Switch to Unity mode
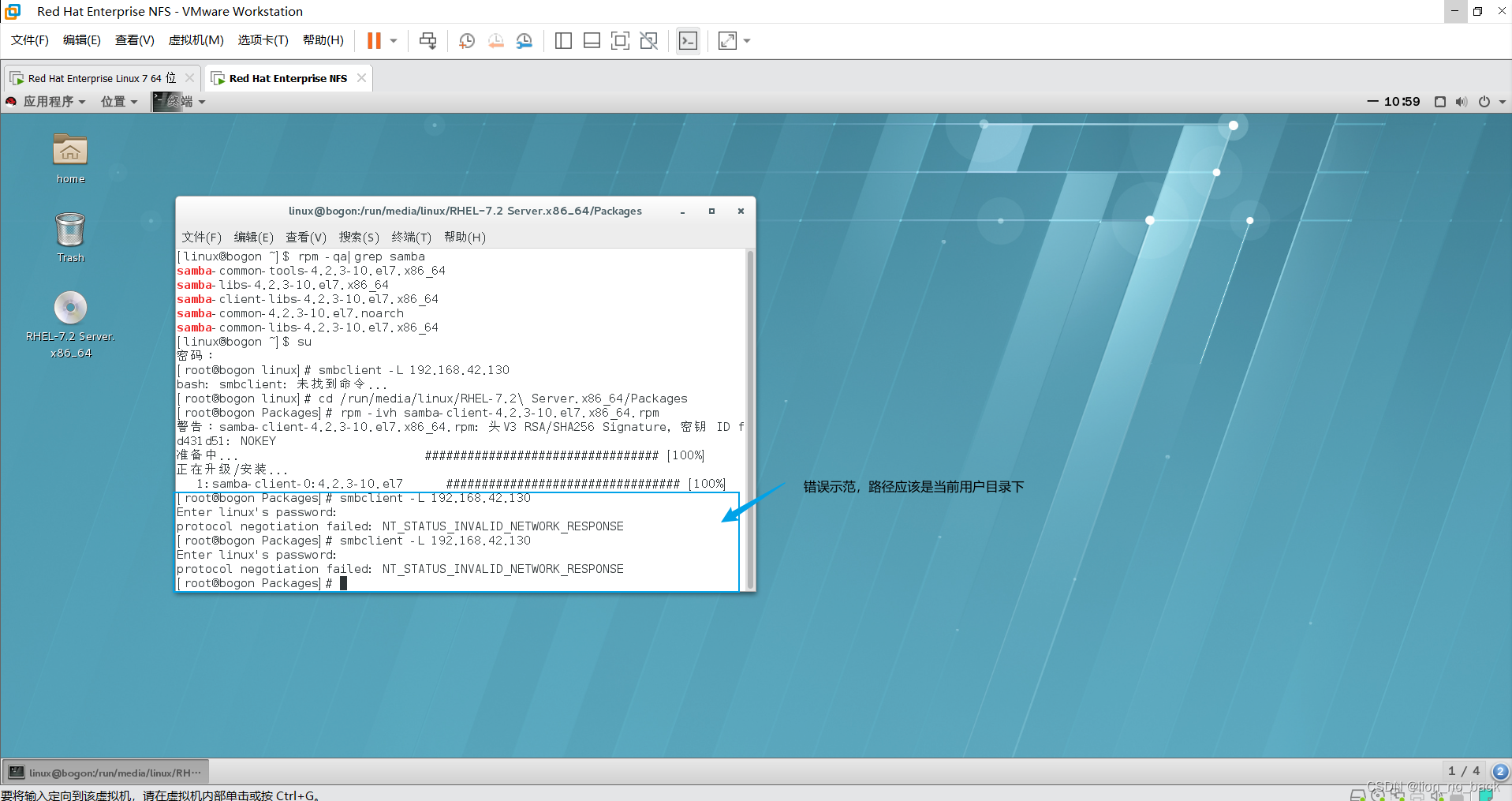1512x801 pixels. 648,40
